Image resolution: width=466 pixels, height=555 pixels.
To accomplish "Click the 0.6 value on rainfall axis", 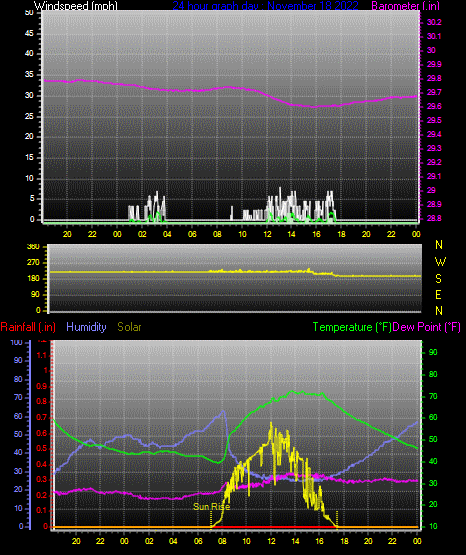I will pyautogui.click(x=41, y=434).
